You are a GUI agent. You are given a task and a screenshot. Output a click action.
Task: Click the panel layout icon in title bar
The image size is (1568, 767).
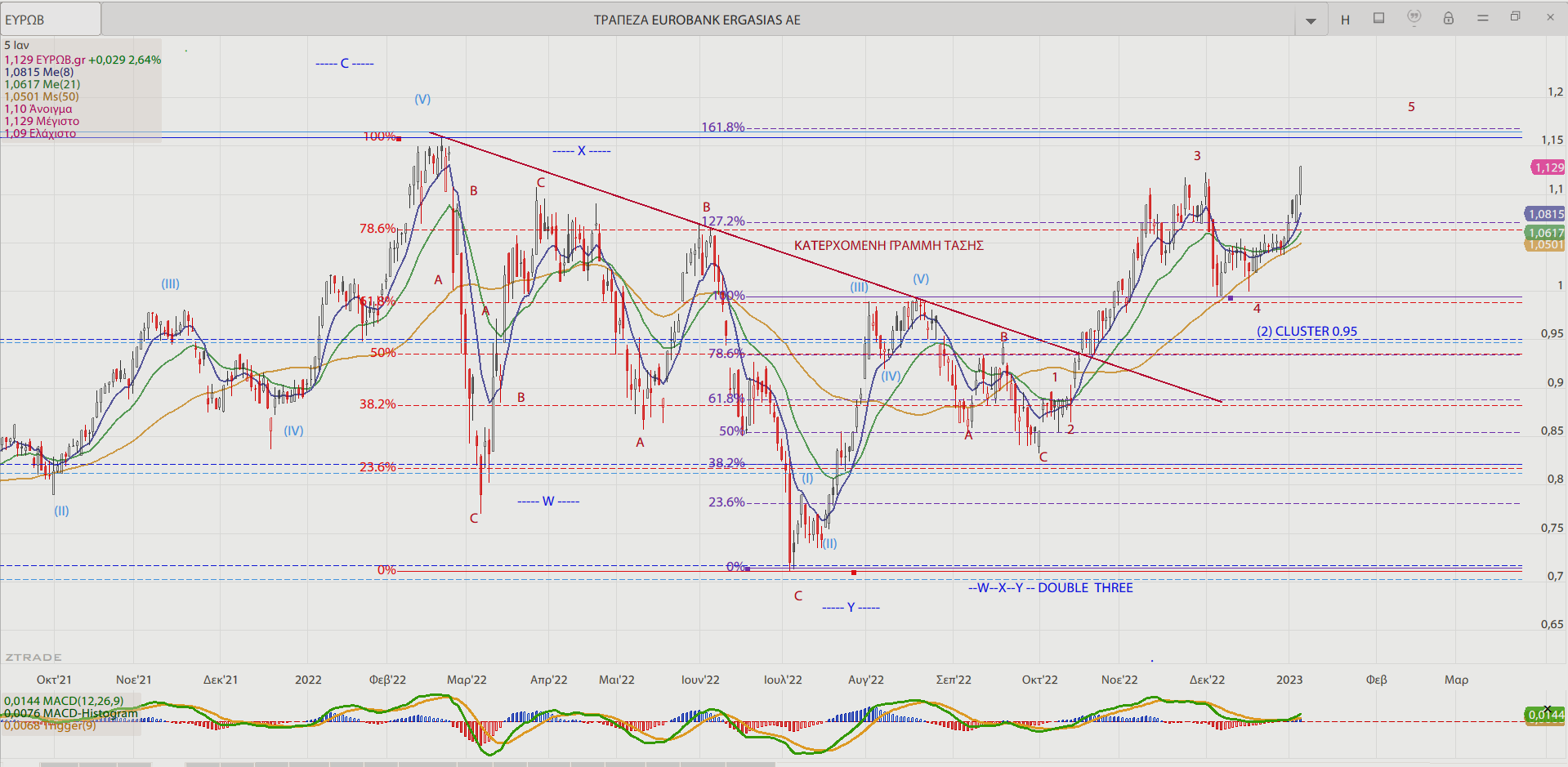pos(1379,18)
